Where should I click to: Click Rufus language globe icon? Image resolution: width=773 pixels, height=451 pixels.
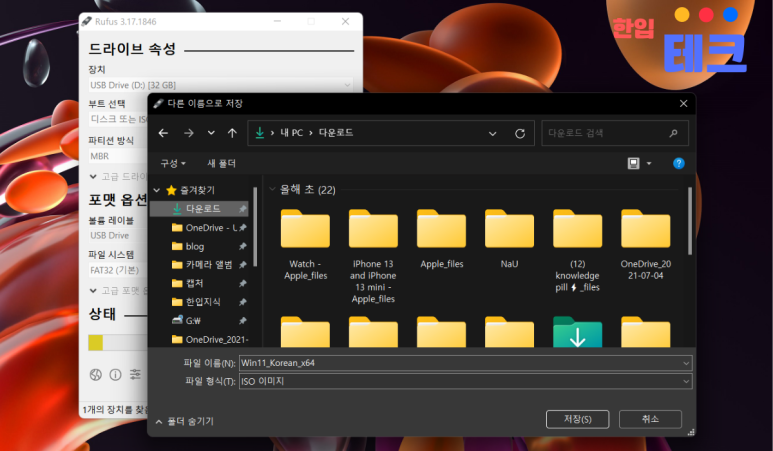[96, 375]
